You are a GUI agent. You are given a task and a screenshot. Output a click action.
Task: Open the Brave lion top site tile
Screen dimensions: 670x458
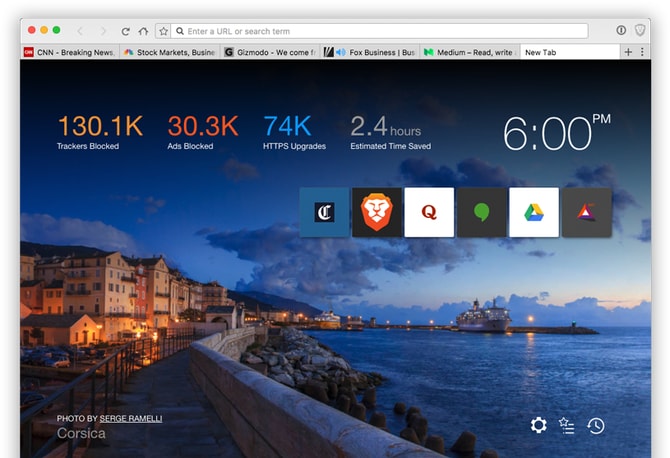[376, 212]
